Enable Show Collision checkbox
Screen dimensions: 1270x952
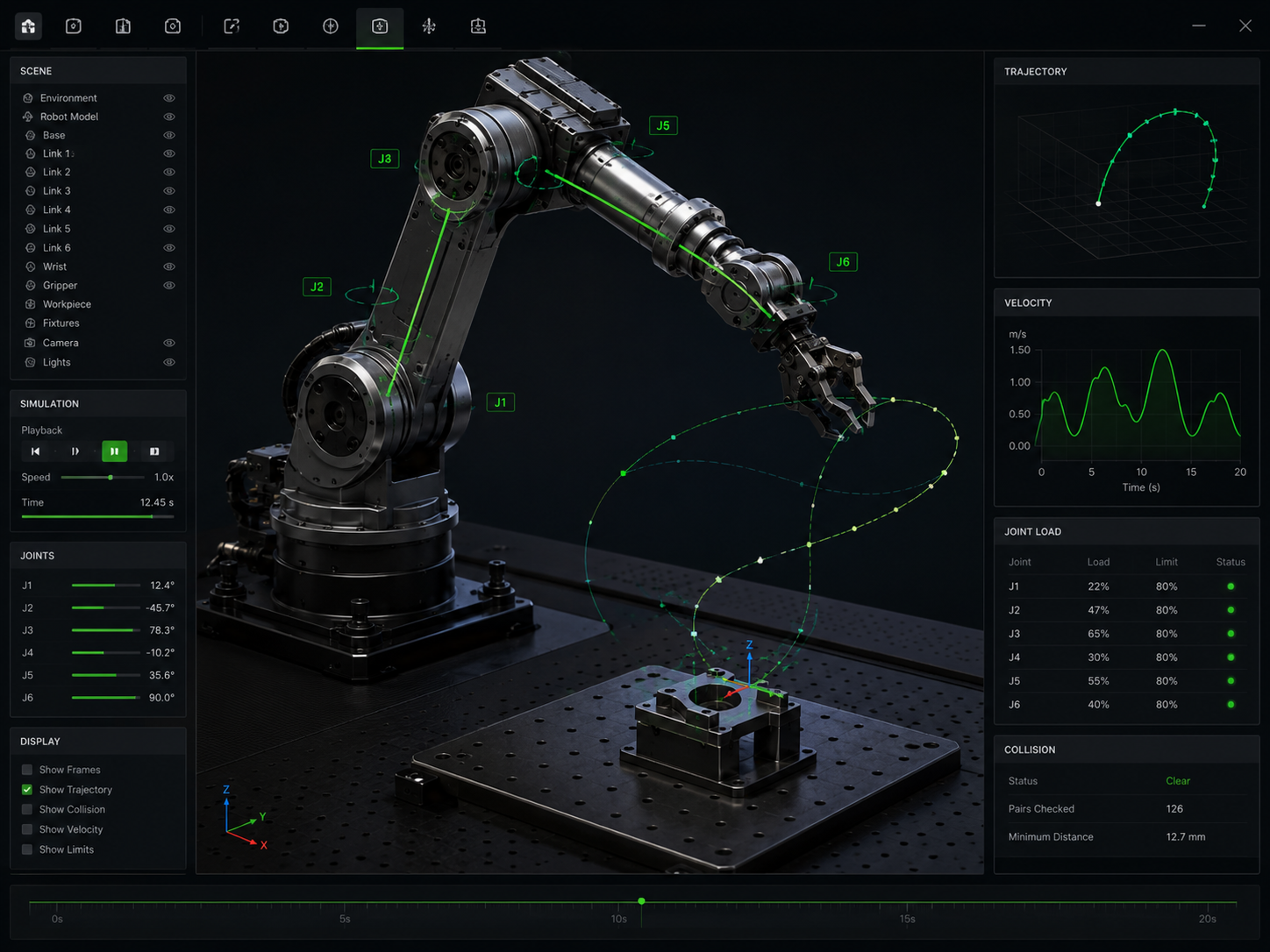(27, 810)
